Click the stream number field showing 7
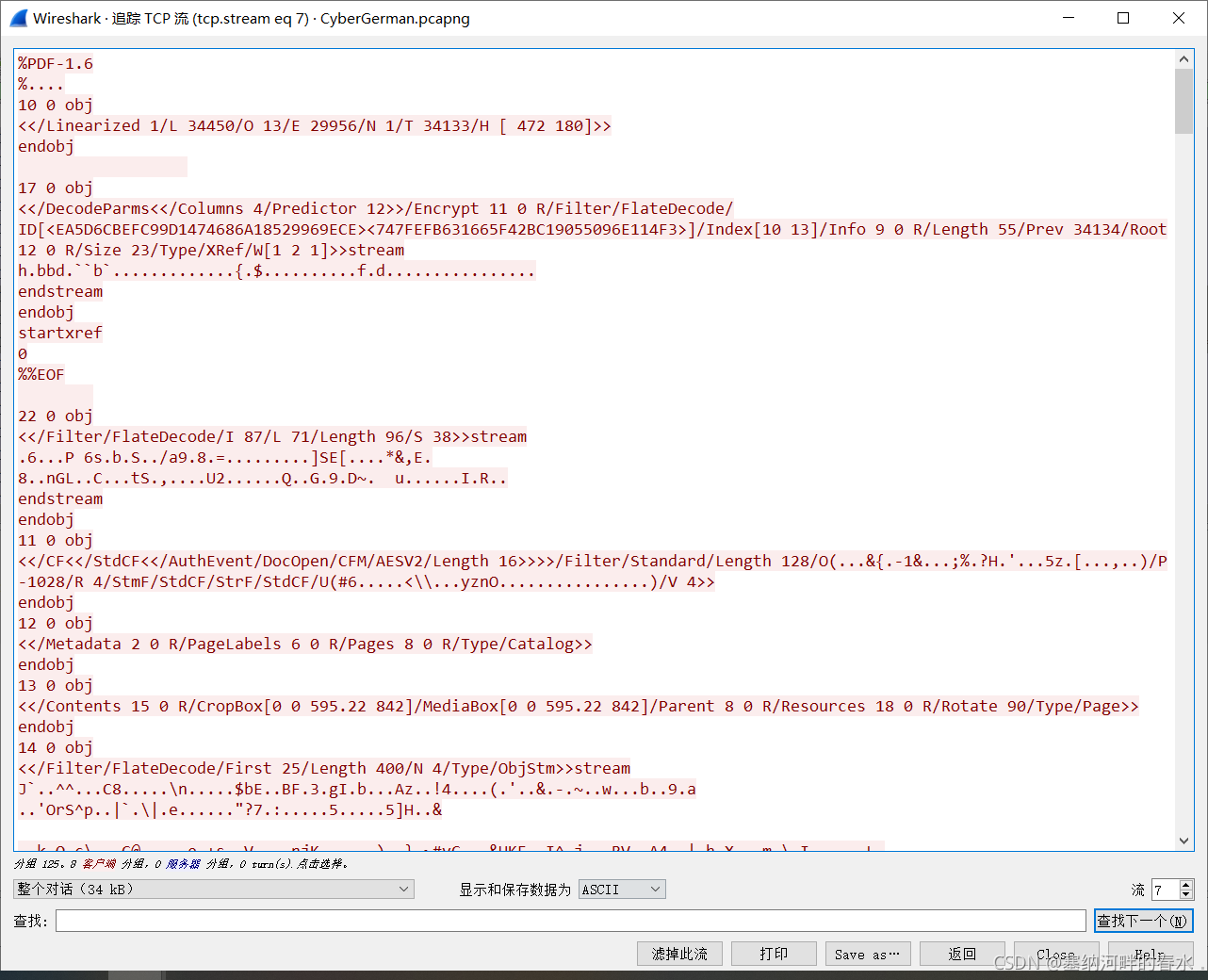This screenshot has width=1208, height=980. [1165, 890]
